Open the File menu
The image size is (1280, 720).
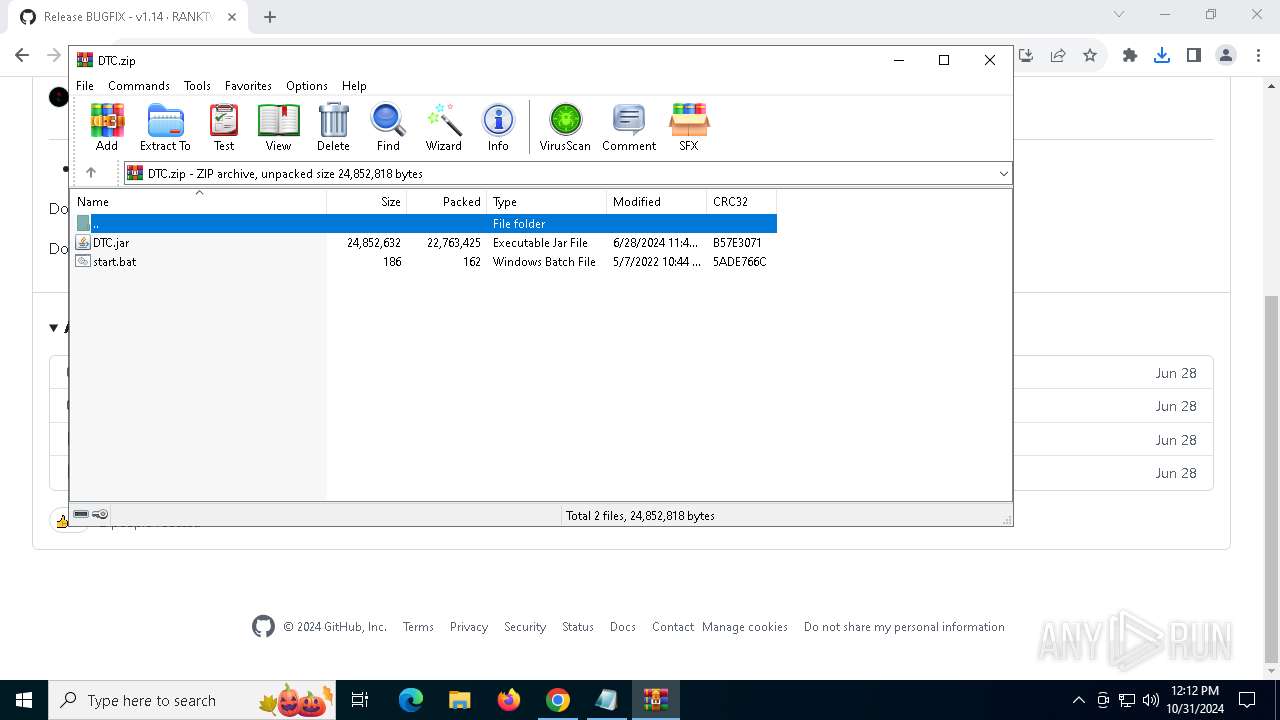(x=85, y=86)
